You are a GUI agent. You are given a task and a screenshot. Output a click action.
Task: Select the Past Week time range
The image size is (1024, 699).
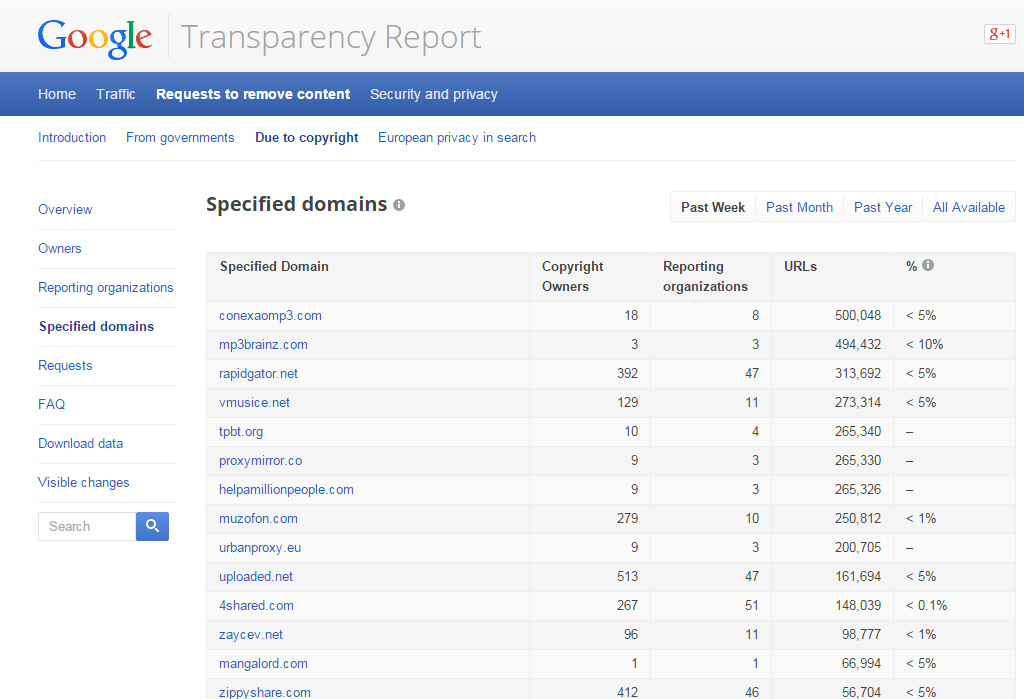(713, 207)
